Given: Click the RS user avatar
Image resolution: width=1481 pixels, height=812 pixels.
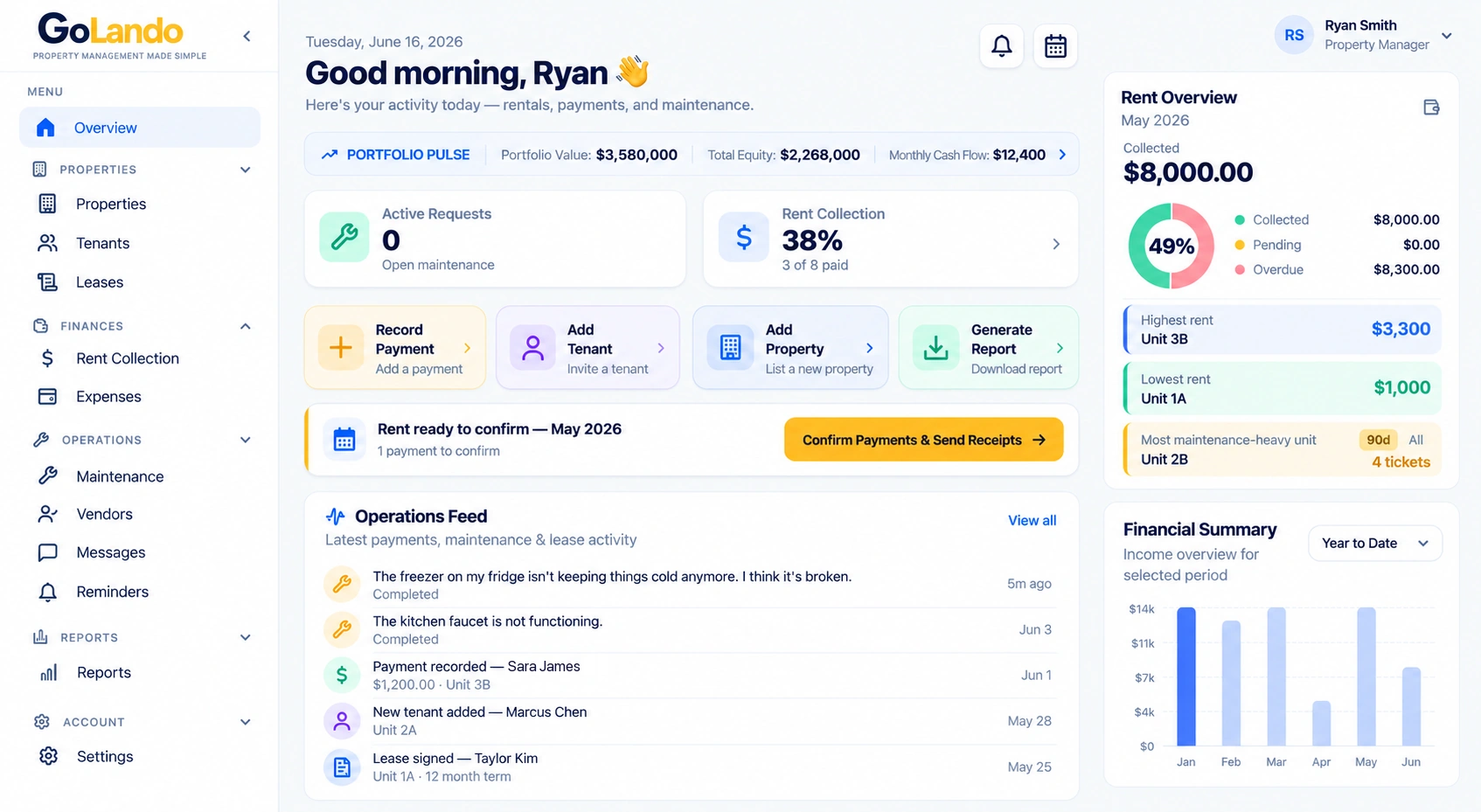Looking at the screenshot, I should pos(1294,35).
